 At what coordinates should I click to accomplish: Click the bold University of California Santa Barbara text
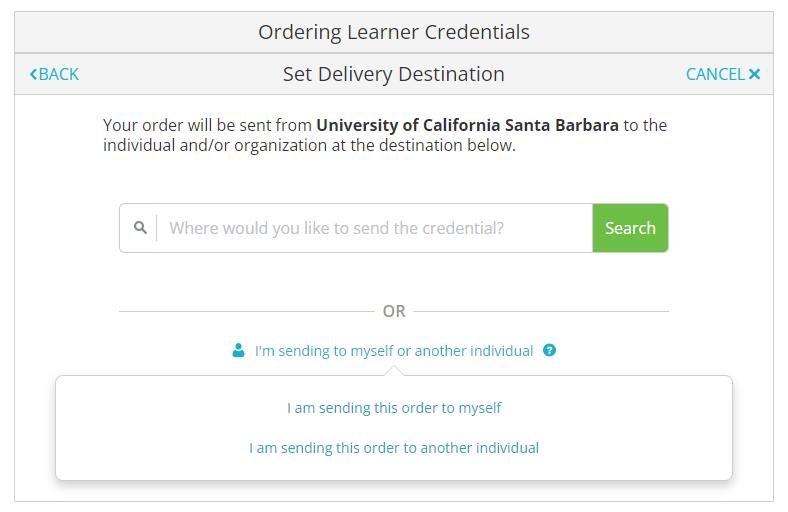pyautogui.click(x=467, y=126)
